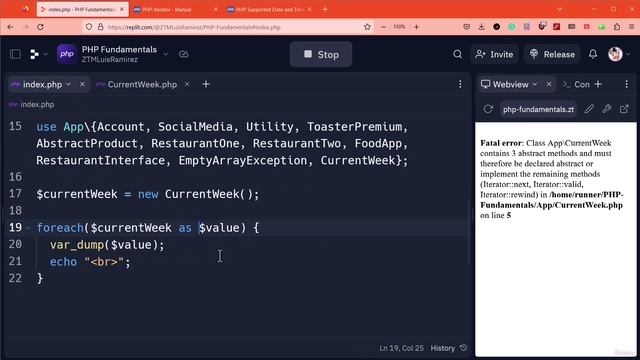Close the index.php editor tab
640x360 pixels.
82,84
